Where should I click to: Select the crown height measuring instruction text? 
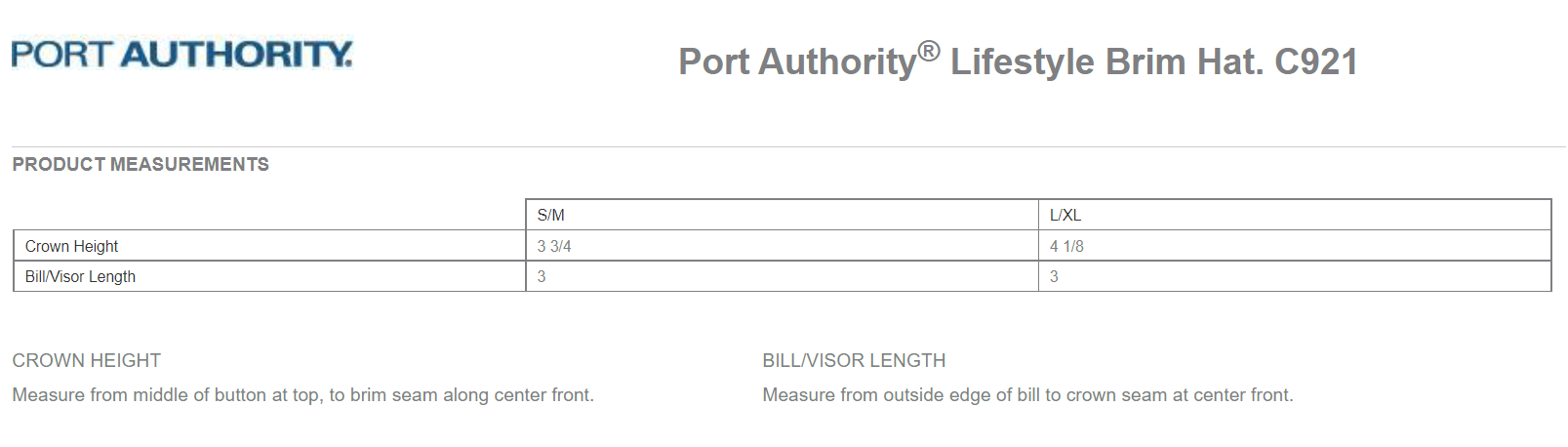click(302, 394)
